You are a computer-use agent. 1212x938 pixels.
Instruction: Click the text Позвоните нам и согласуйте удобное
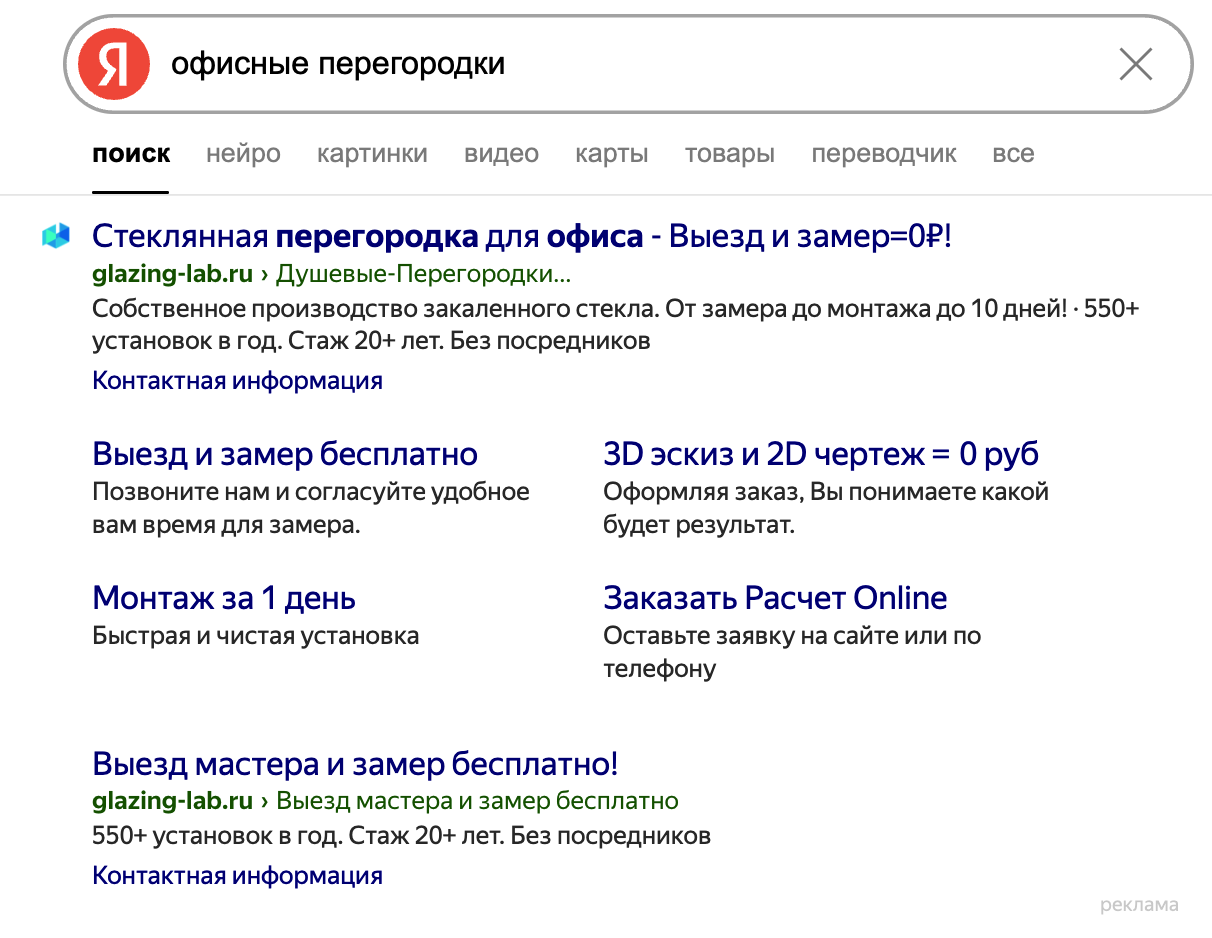(311, 492)
